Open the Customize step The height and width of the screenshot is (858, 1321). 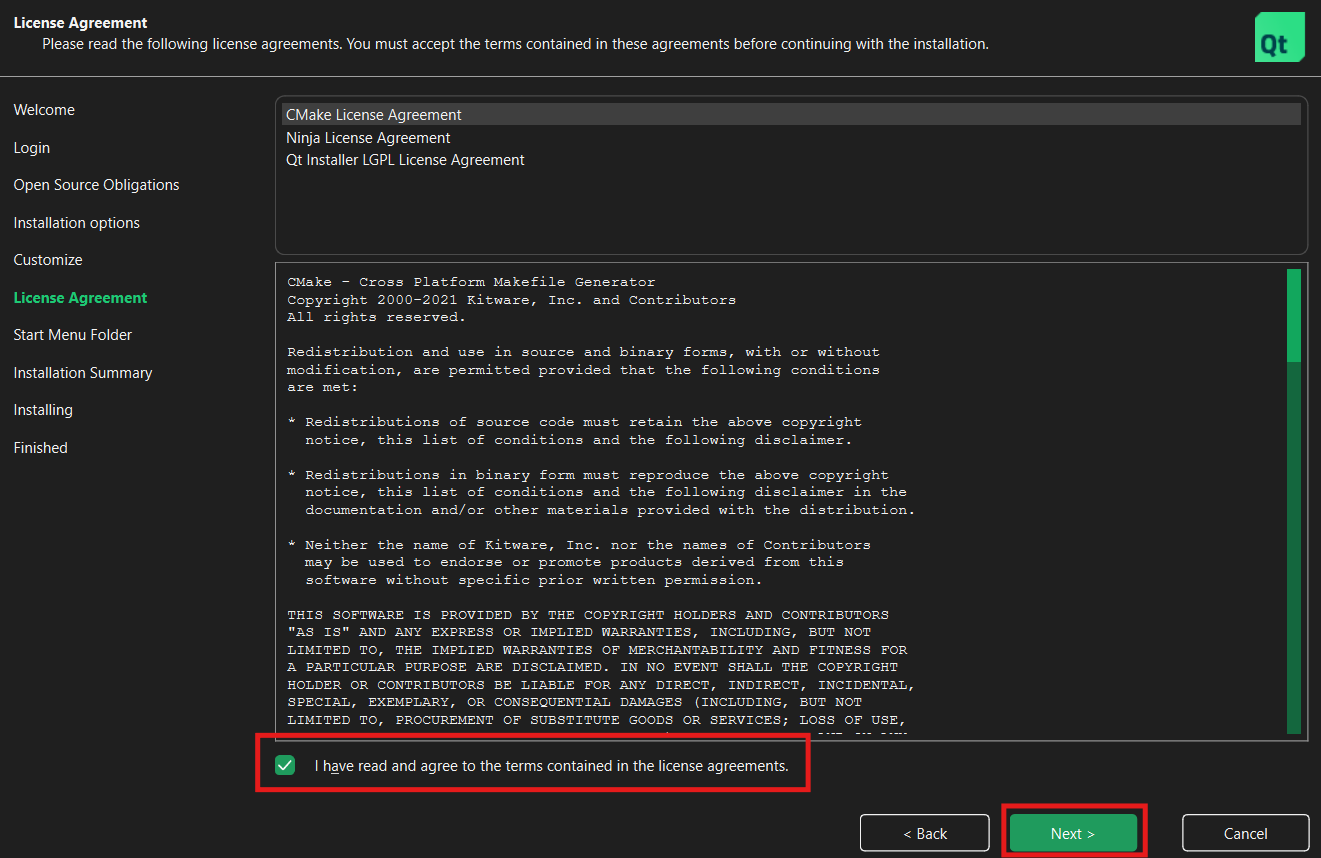click(x=48, y=260)
